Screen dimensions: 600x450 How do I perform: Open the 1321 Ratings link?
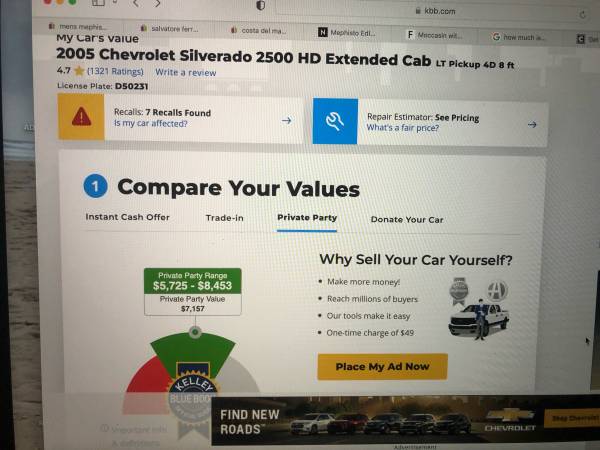tap(115, 72)
